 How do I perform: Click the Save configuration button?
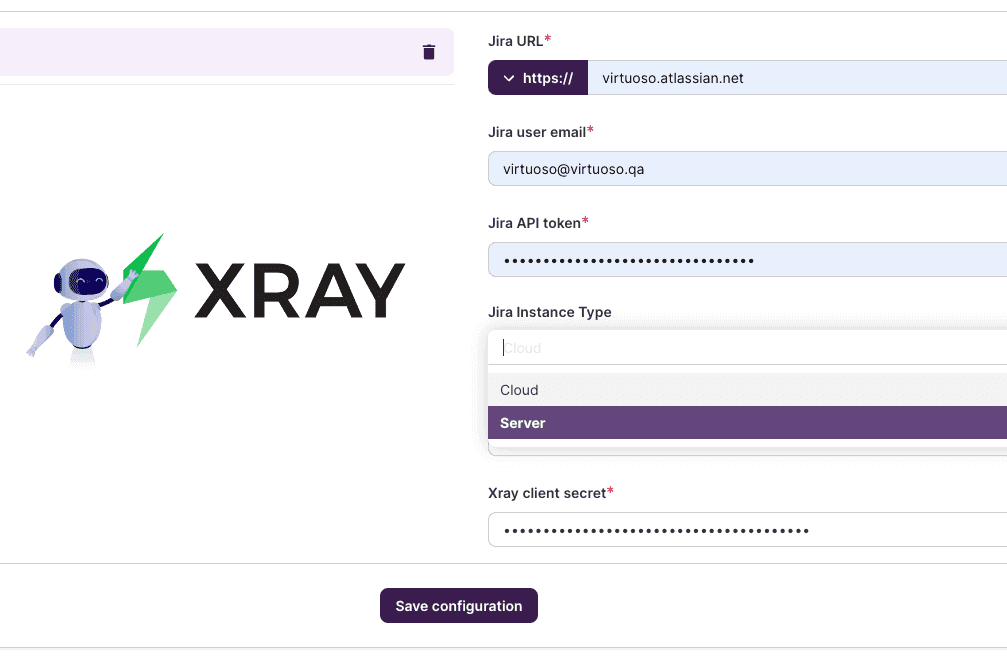click(458, 605)
